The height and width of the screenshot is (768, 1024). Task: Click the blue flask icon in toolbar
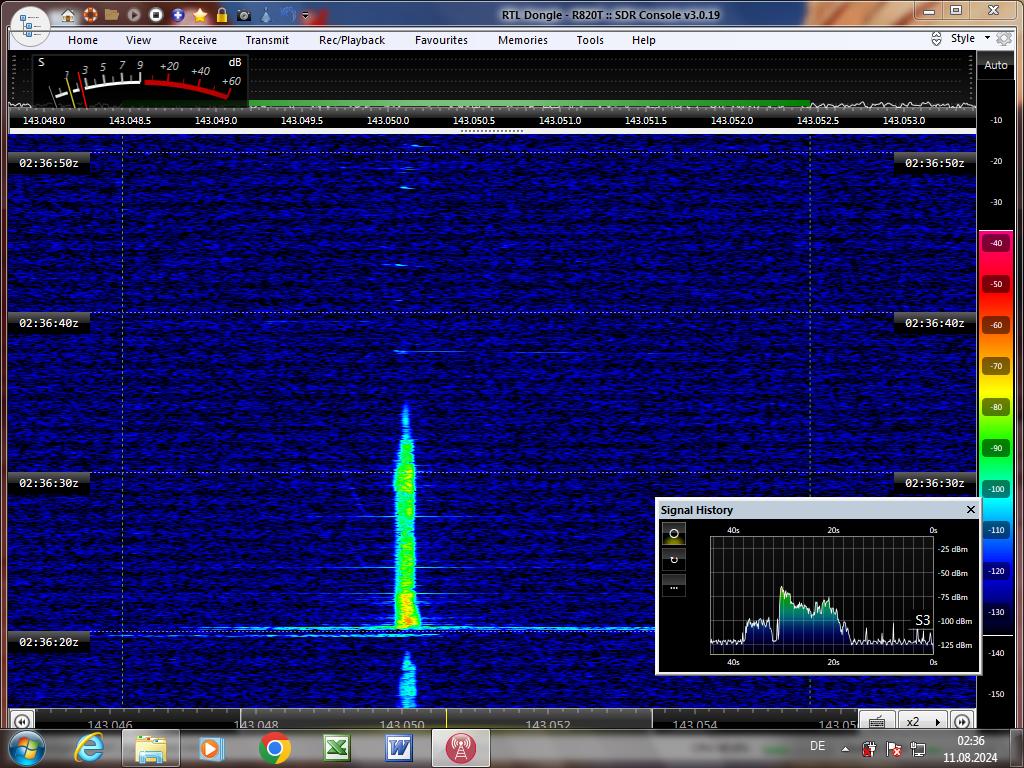pos(266,14)
